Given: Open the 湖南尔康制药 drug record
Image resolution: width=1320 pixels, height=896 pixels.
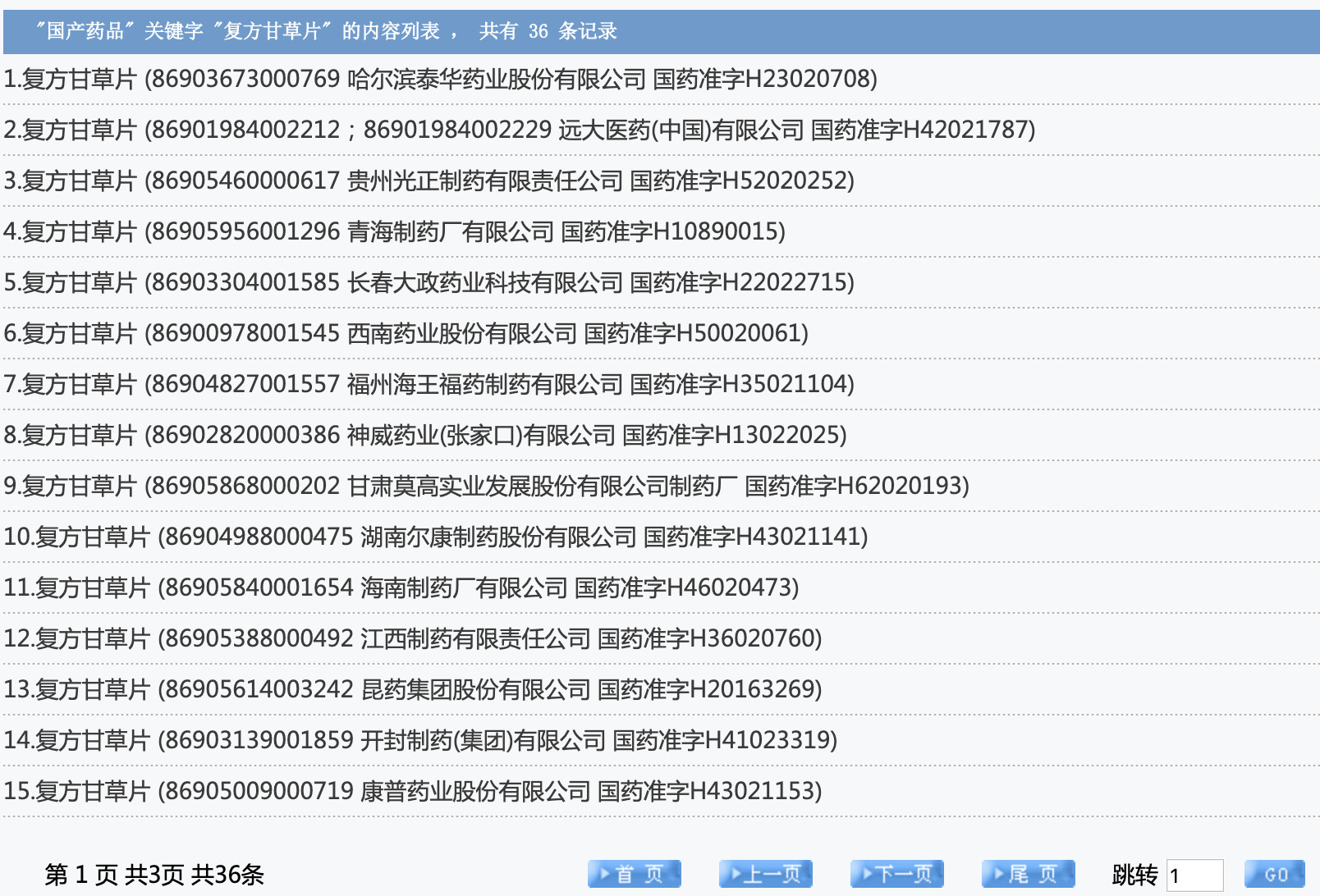Looking at the screenshot, I should [435, 537].
